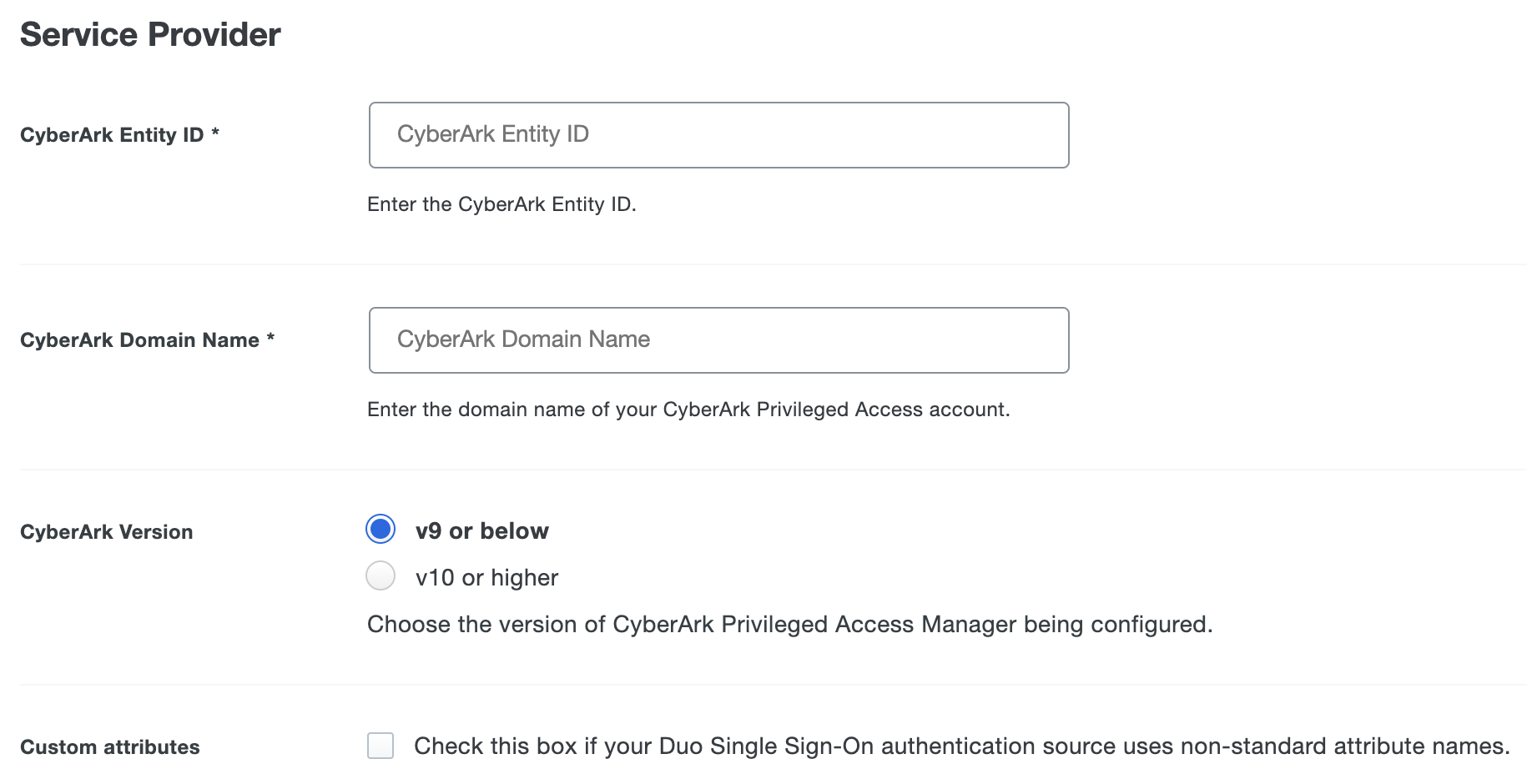Focus the empty Entity ID input placeholder
Screen dimensions: 1527x784
pyautogui.click(x=718, y=134)
